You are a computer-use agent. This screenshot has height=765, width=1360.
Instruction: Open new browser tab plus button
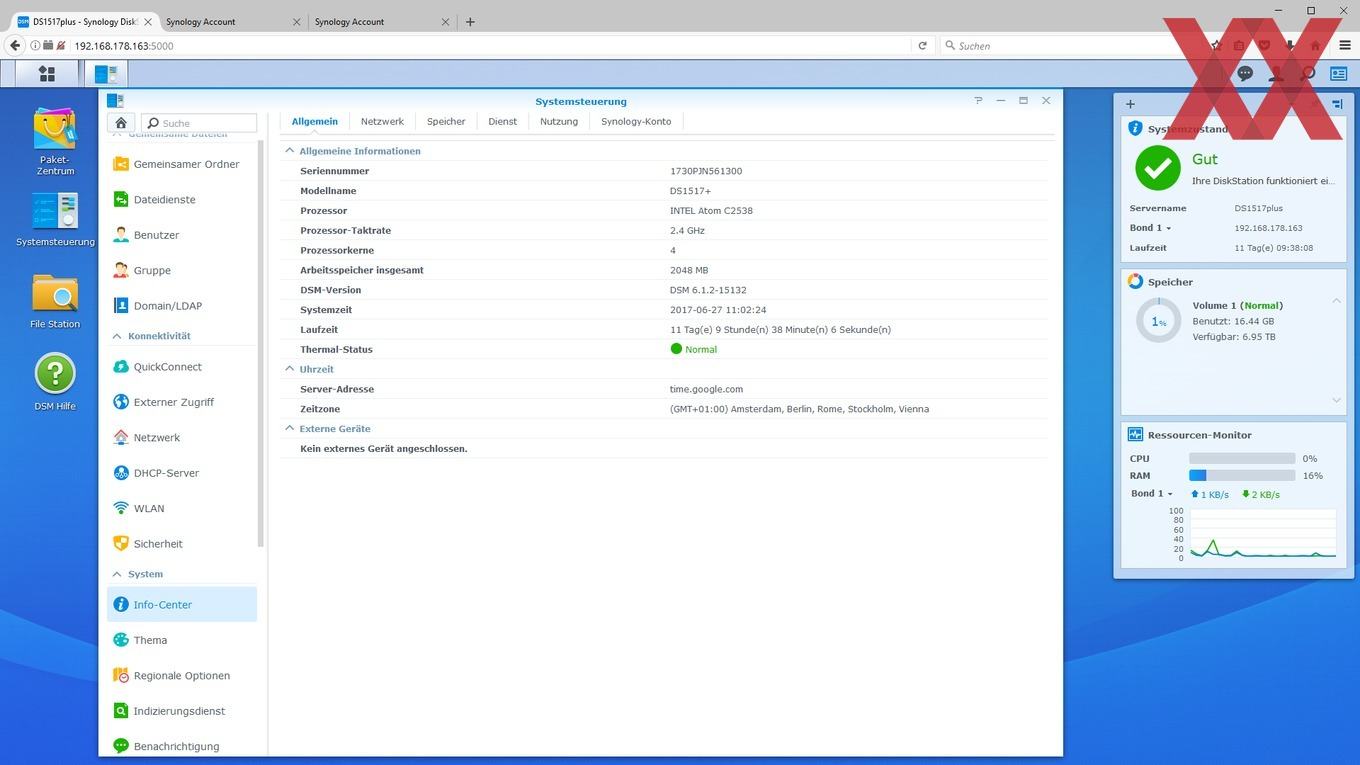coord(470,21)
